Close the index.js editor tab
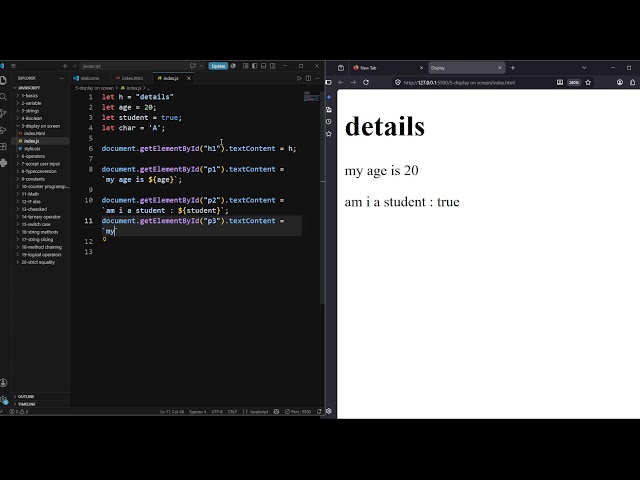The width and height of the screenshot is (640, 480). (189, 78)
